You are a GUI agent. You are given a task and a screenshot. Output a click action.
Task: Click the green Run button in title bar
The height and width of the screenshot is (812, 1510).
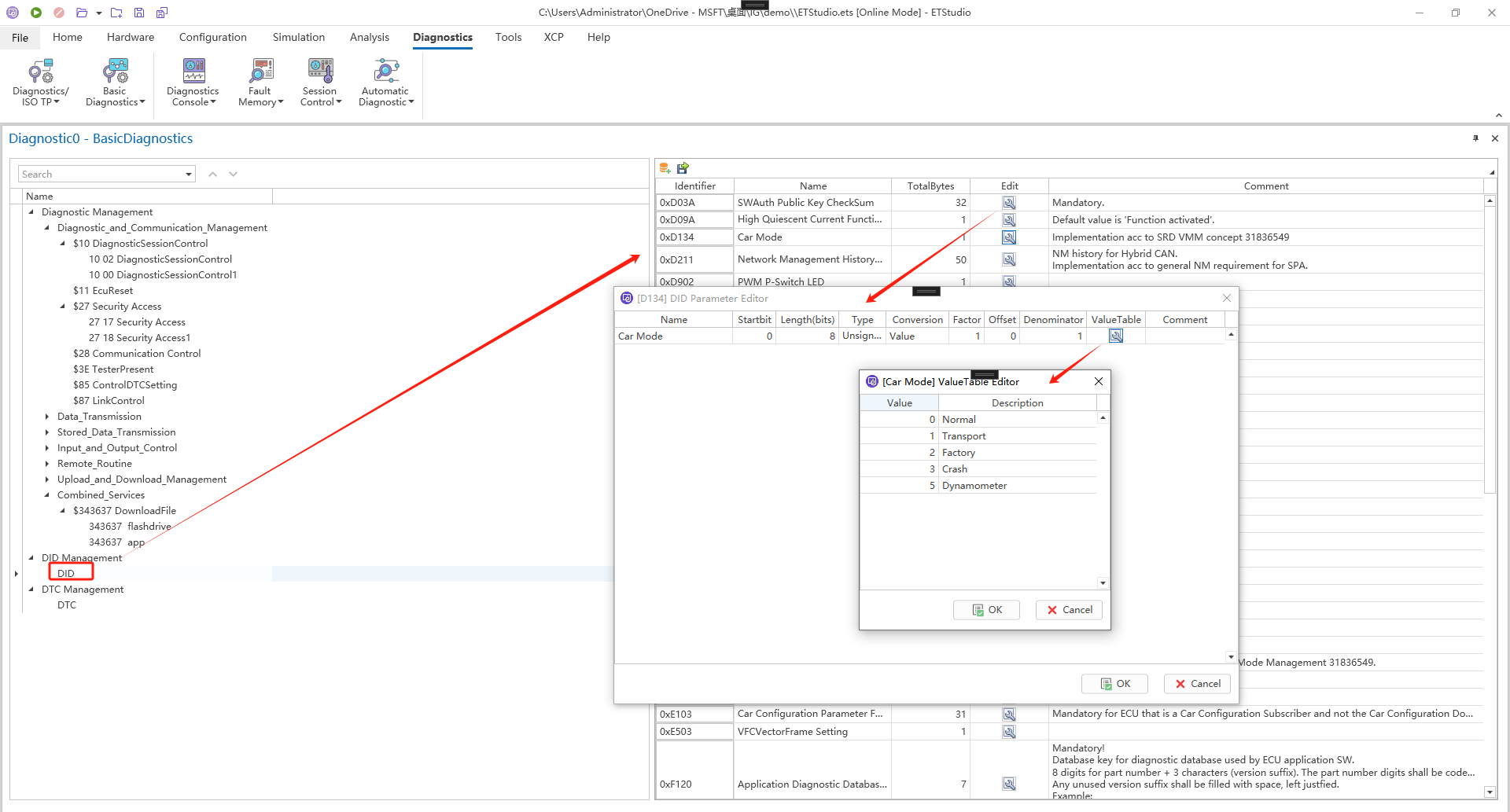[x=36, y=13]
